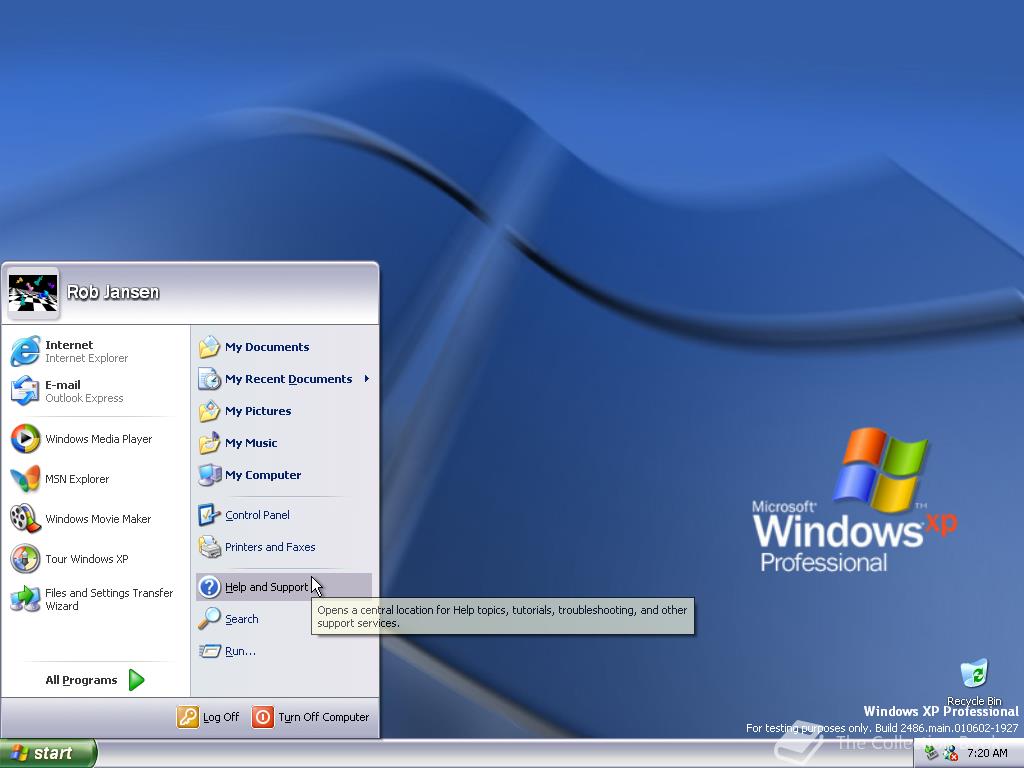1024x768 pixels.
Task: Open the Printers and Faxes icon
Action: click(210, 547)
